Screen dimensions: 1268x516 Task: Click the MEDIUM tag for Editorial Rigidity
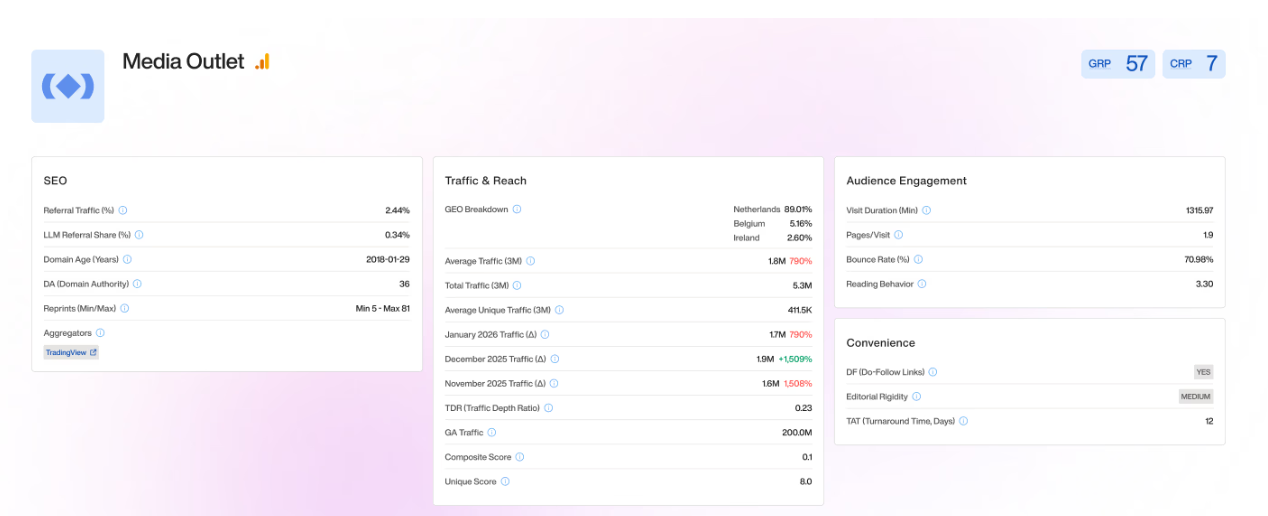[1196, 397]
